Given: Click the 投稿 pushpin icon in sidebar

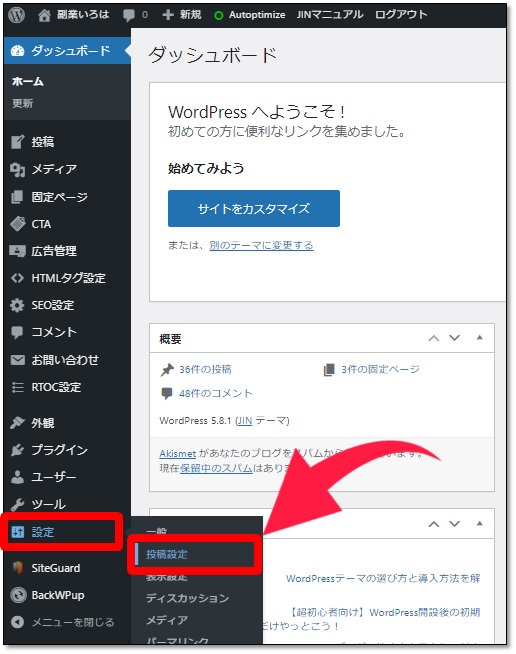Looking at the screenshot, I should pyautogui.click(x=18, y=142).
